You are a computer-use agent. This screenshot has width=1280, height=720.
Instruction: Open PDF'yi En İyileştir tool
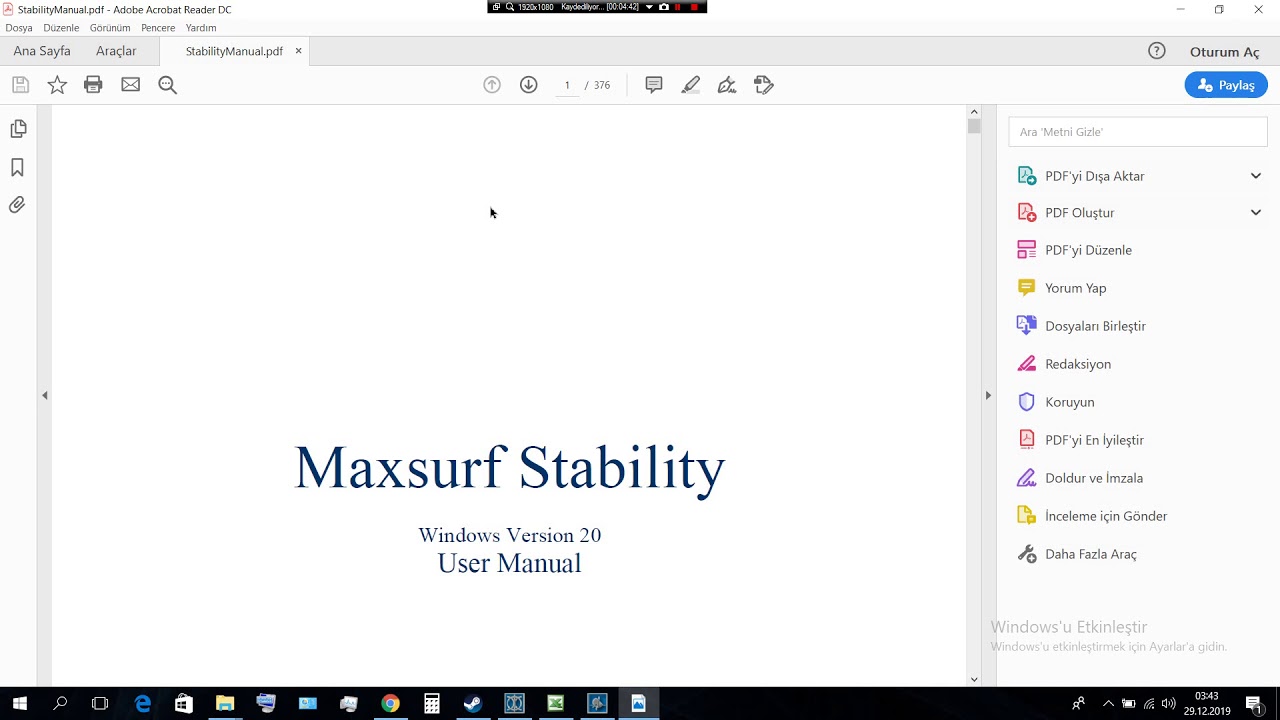point(1095,440)
